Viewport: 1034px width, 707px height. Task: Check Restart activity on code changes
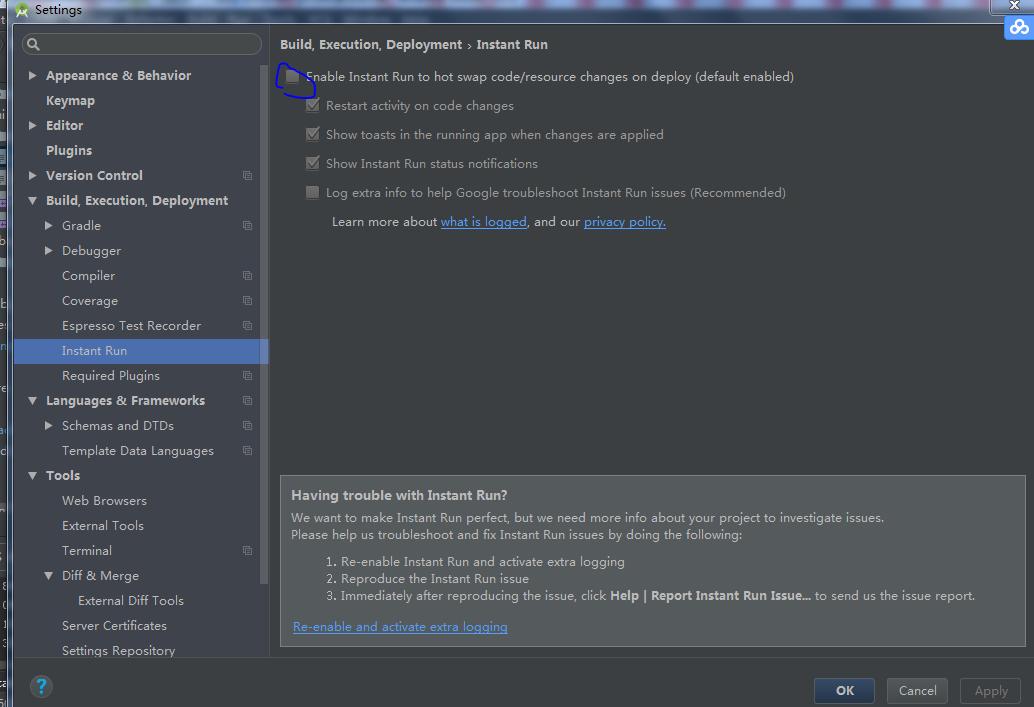point(313,105)
